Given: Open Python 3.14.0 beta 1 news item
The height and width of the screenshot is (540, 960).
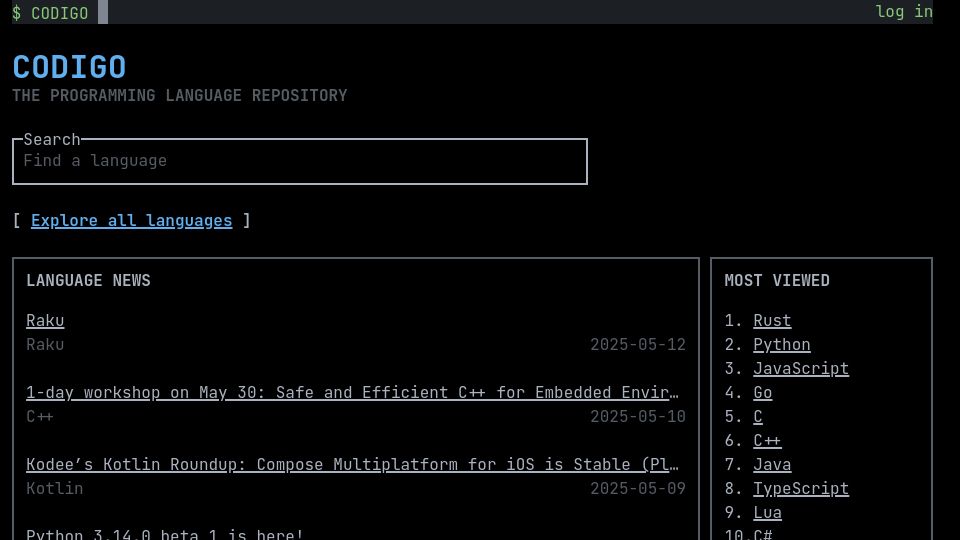Looking at the screenshot, I should pyautogui.click(x=165, y=533).
